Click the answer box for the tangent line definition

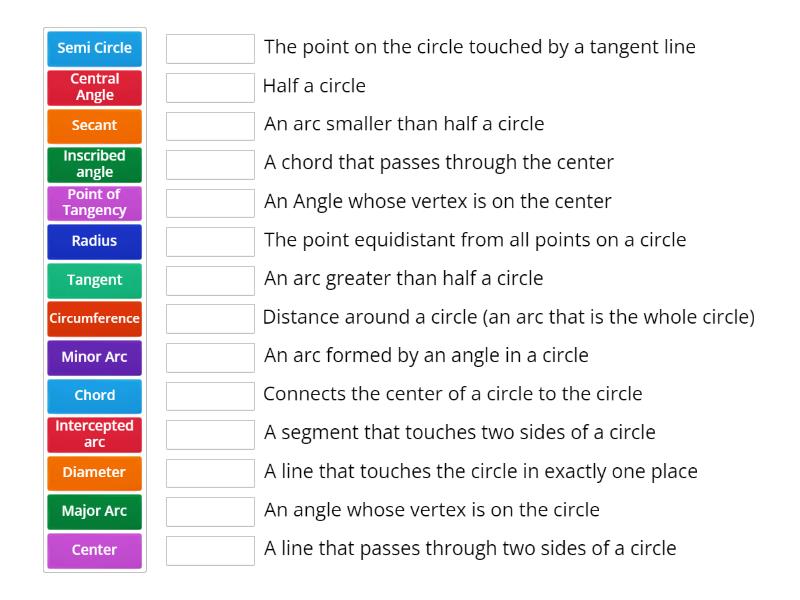pos(210,47)
